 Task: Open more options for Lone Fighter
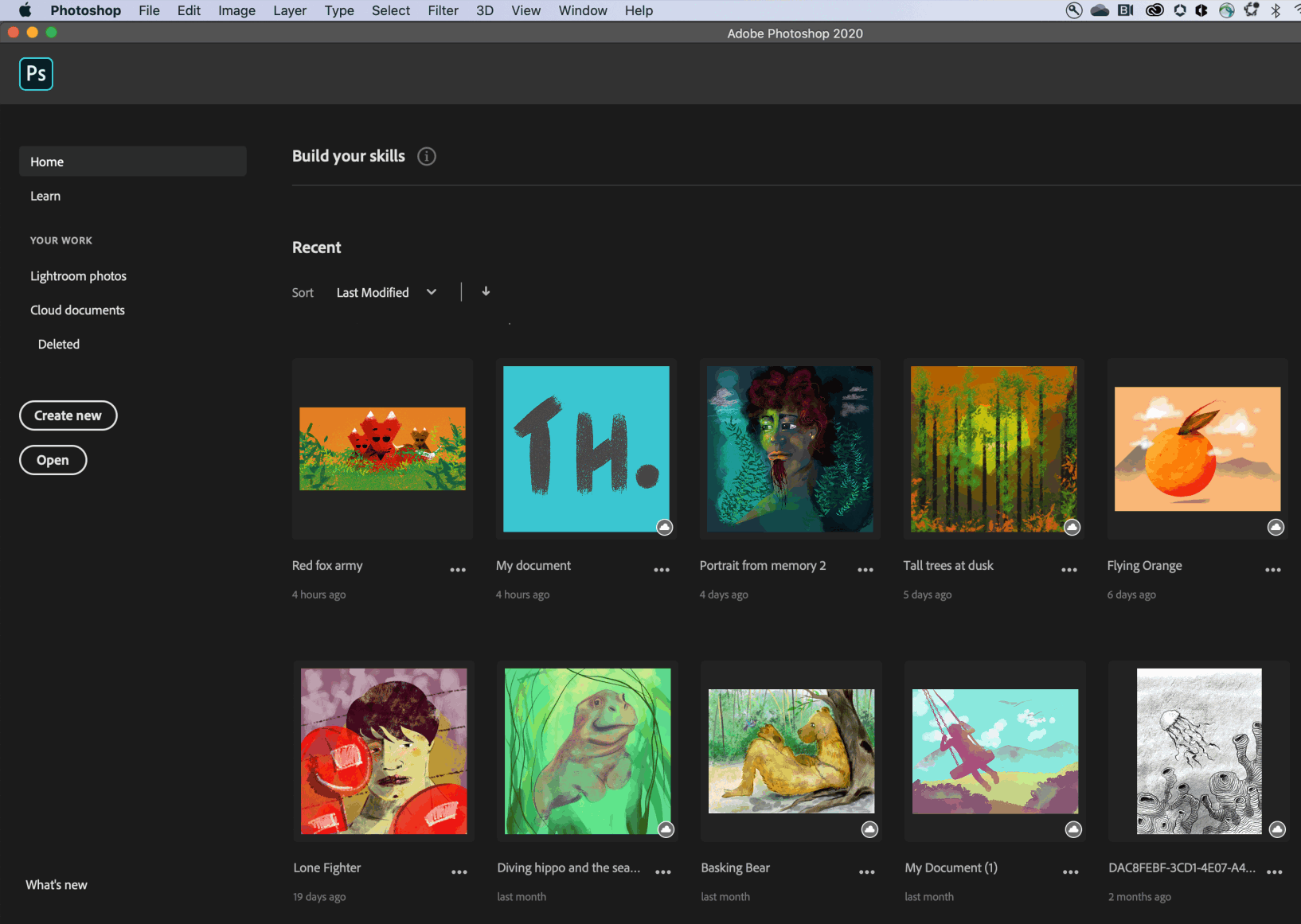click(x=459, y=872)
